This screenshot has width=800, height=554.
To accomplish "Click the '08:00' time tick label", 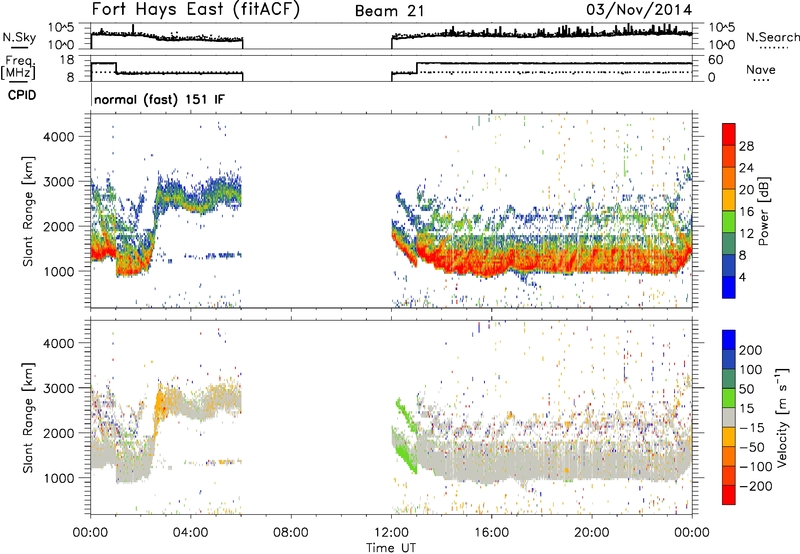I will coord(291,533).
